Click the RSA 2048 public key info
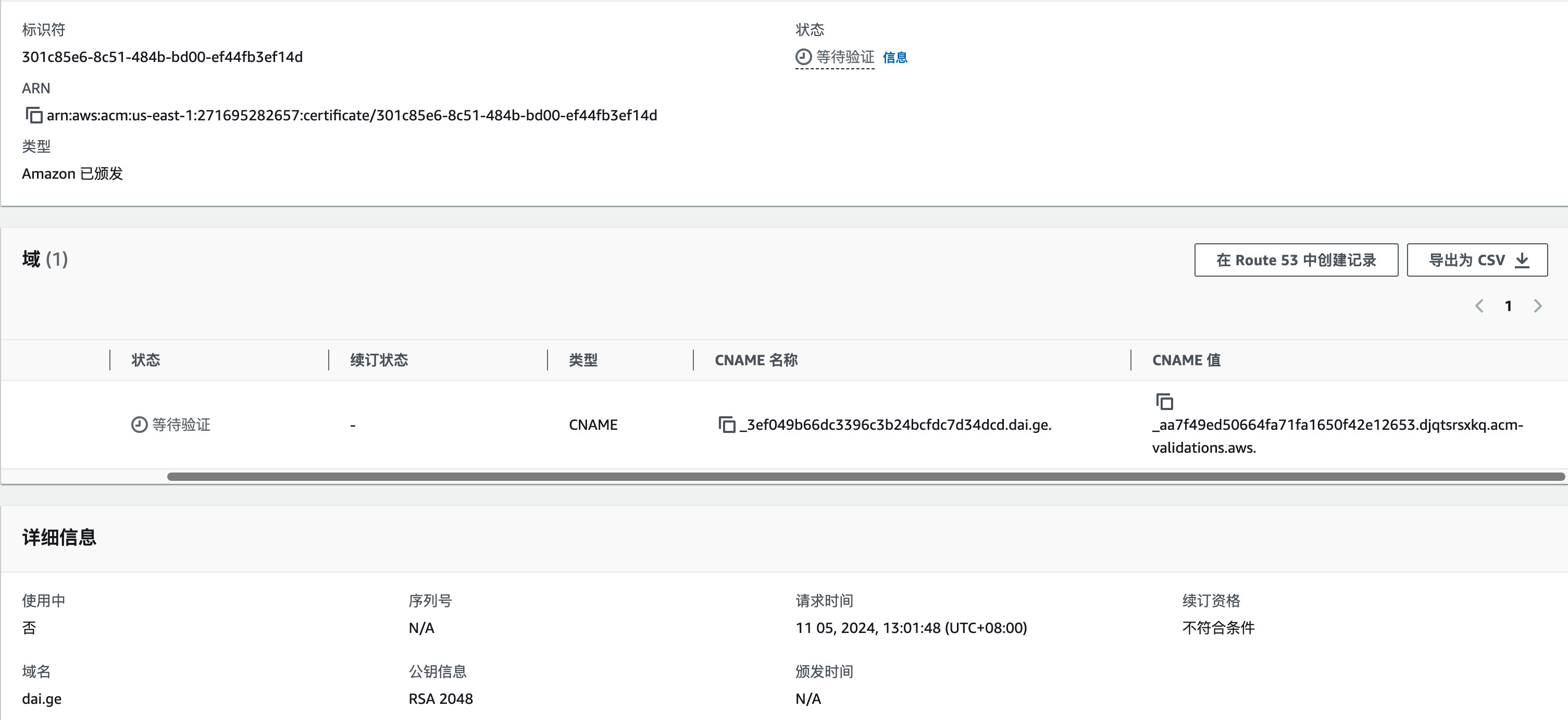The height and width of the screenshot is (720, 1568). (x=441, y=698)
